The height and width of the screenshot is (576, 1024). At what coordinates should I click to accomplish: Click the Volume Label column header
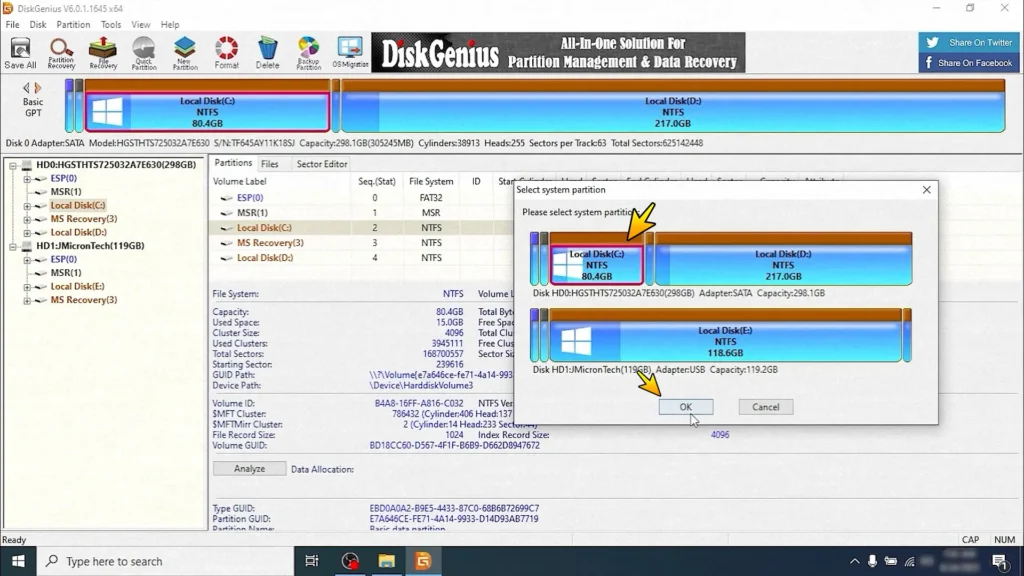240,181
